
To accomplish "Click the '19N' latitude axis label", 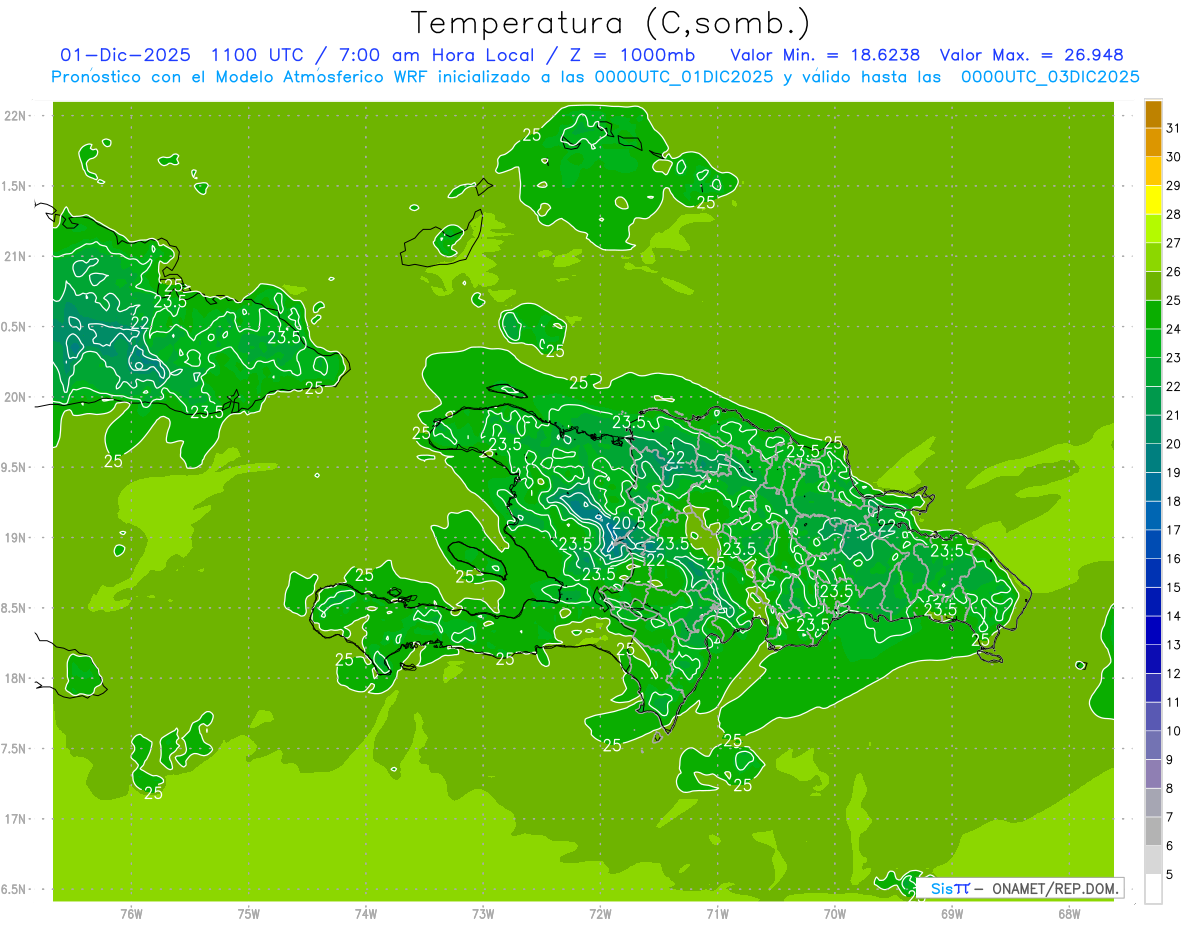I will point(16,538).
